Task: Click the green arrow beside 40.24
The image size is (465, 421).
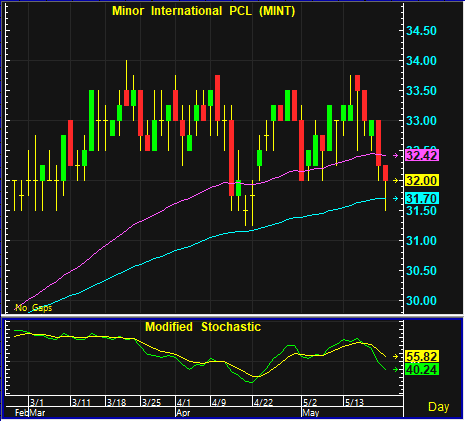Action: pyautogui.click(x=396, y=370)
